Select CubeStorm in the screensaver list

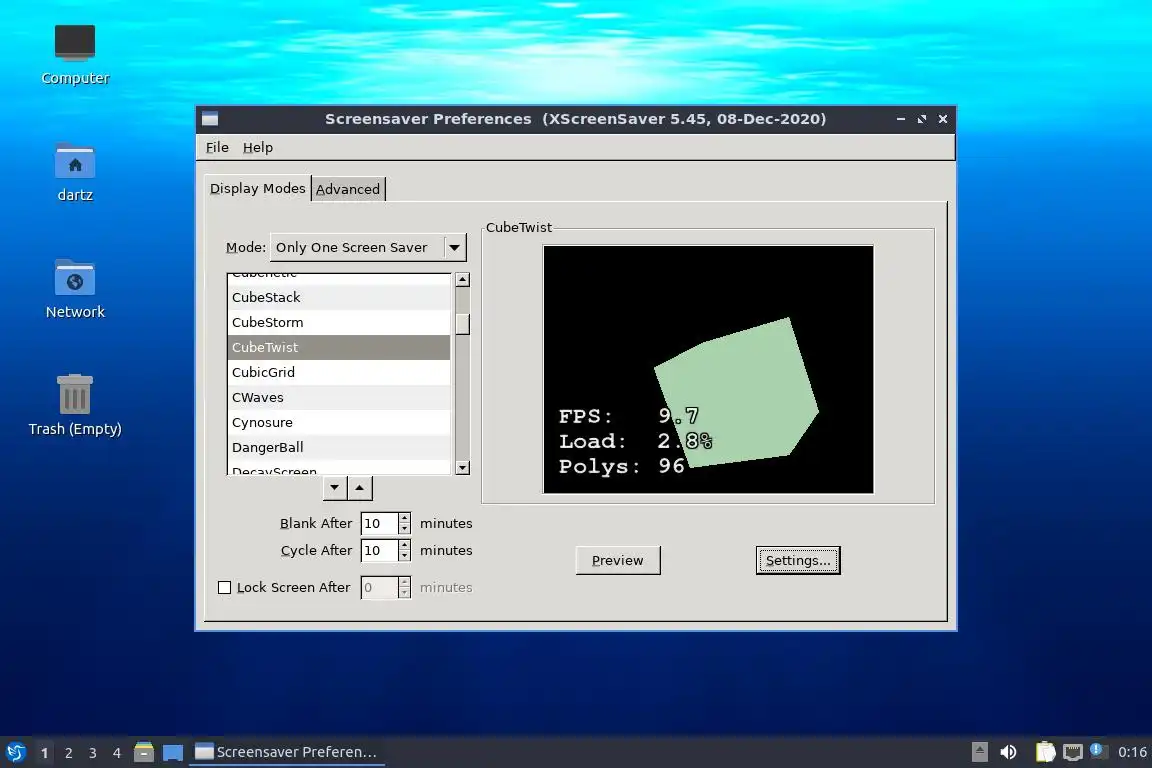[x=339, y=322]
